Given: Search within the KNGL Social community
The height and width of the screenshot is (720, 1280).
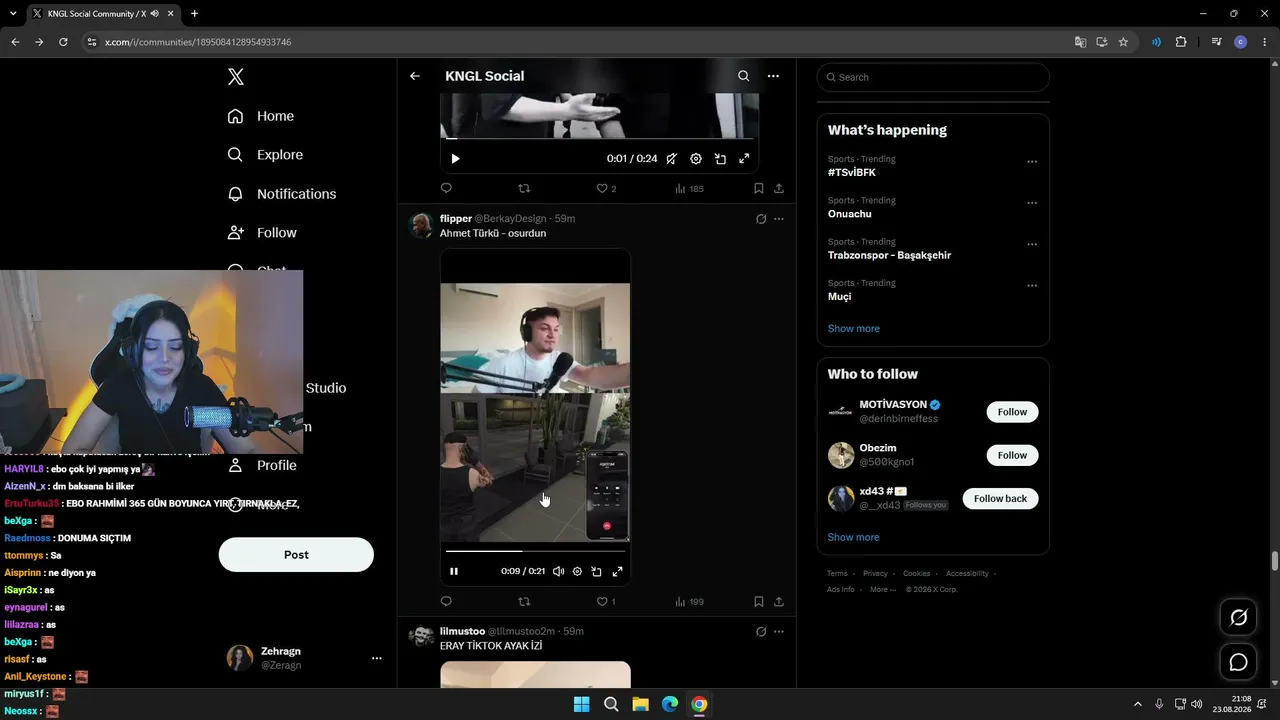Looking at the screenshot, I should point(743,76).
